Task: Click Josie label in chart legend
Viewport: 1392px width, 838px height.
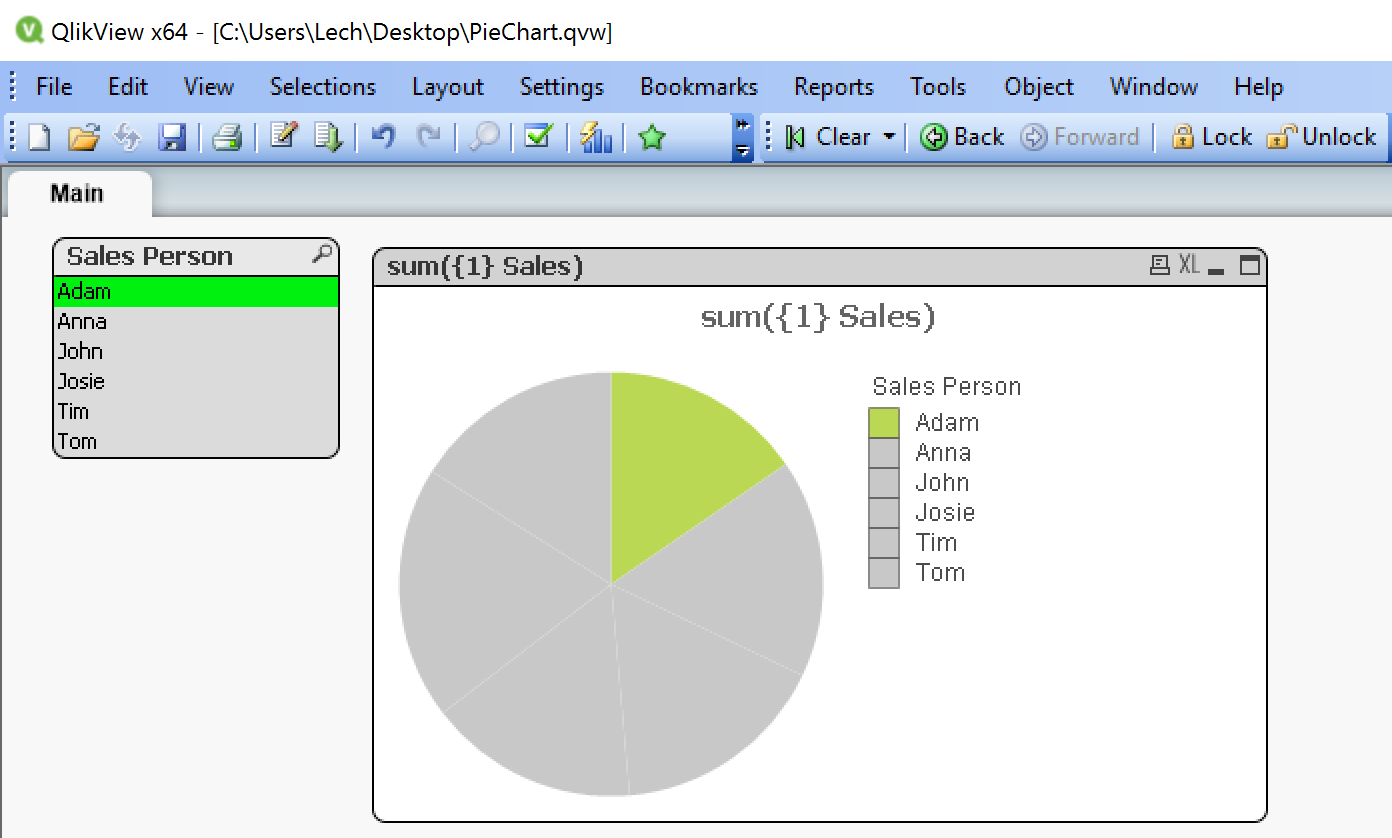Action: 945,513
